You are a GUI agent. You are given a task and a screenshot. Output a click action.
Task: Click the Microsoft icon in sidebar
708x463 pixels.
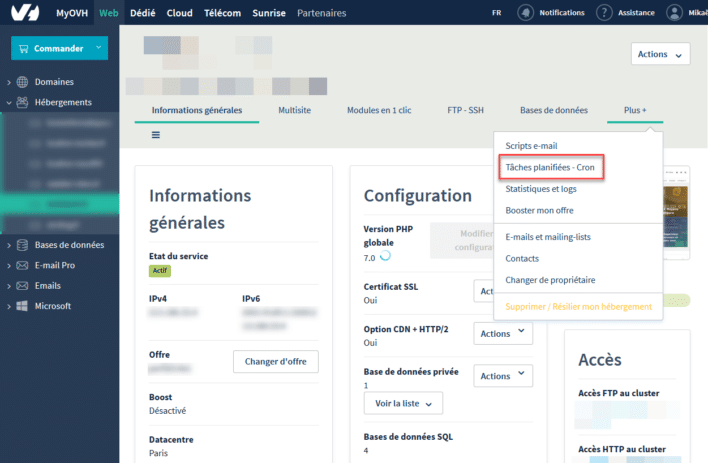point(22,306)
